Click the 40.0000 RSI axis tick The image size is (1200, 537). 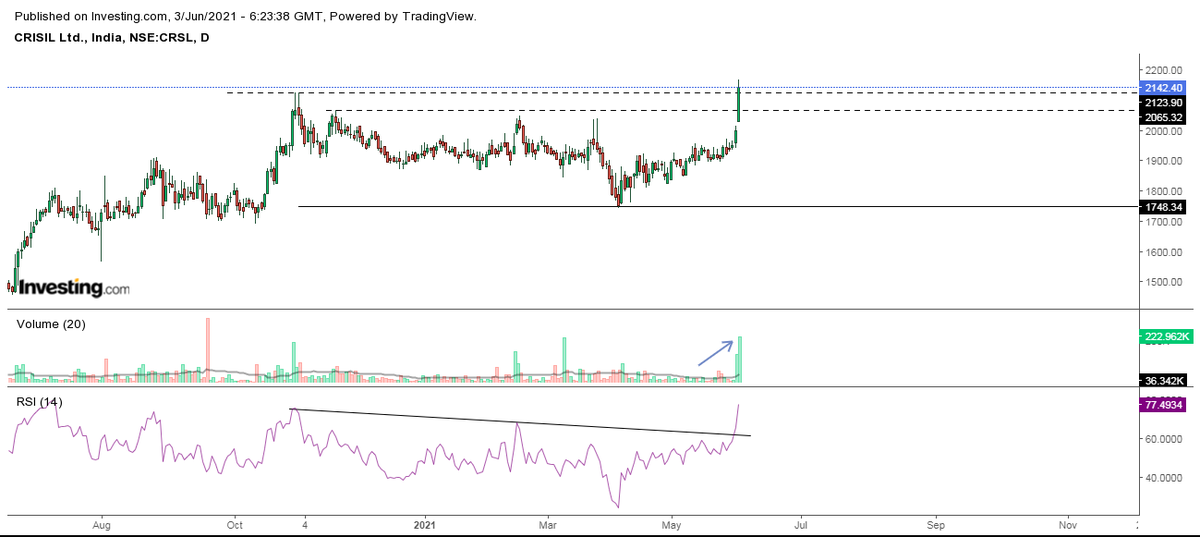click(x=1164, y=478)
